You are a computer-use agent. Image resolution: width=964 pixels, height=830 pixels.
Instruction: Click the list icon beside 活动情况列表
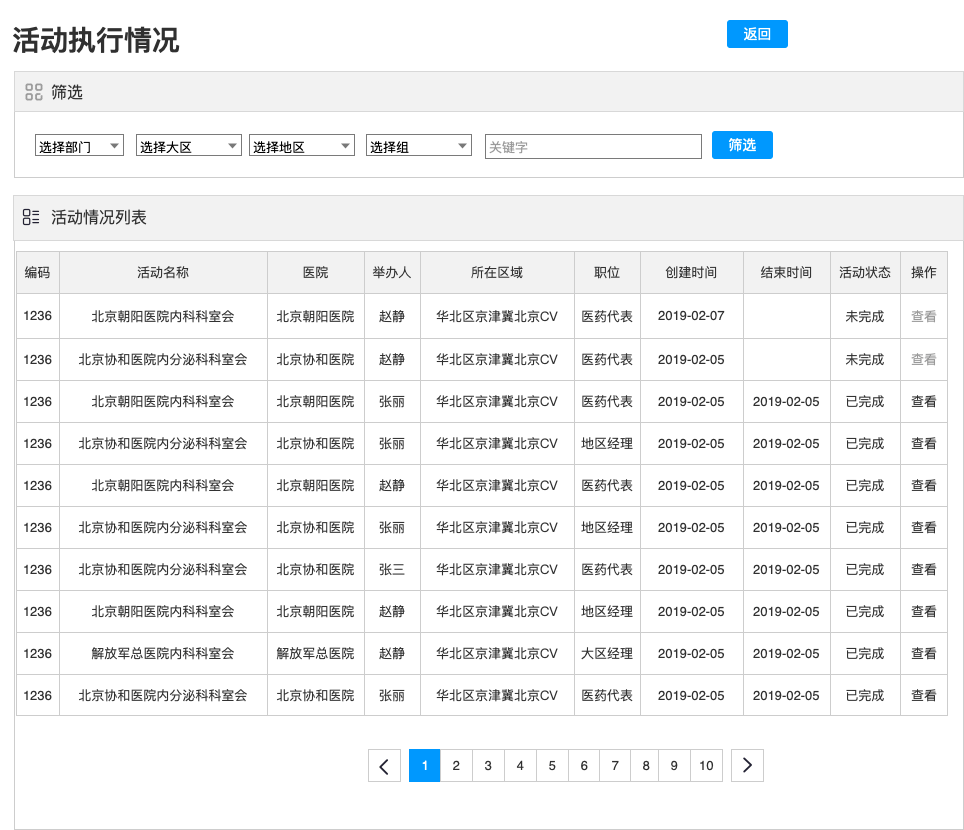point(31,217)
